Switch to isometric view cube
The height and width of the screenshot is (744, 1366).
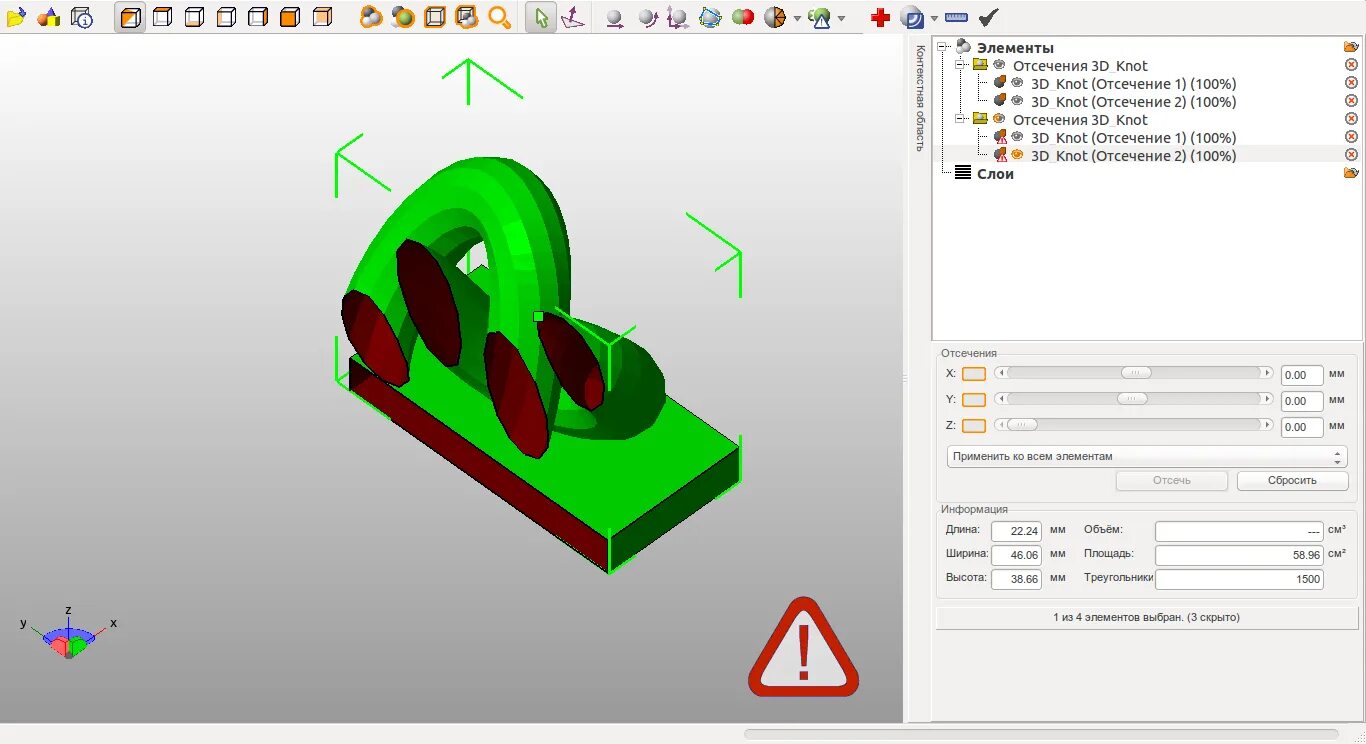pyautogui.click(x=130, y=17)
